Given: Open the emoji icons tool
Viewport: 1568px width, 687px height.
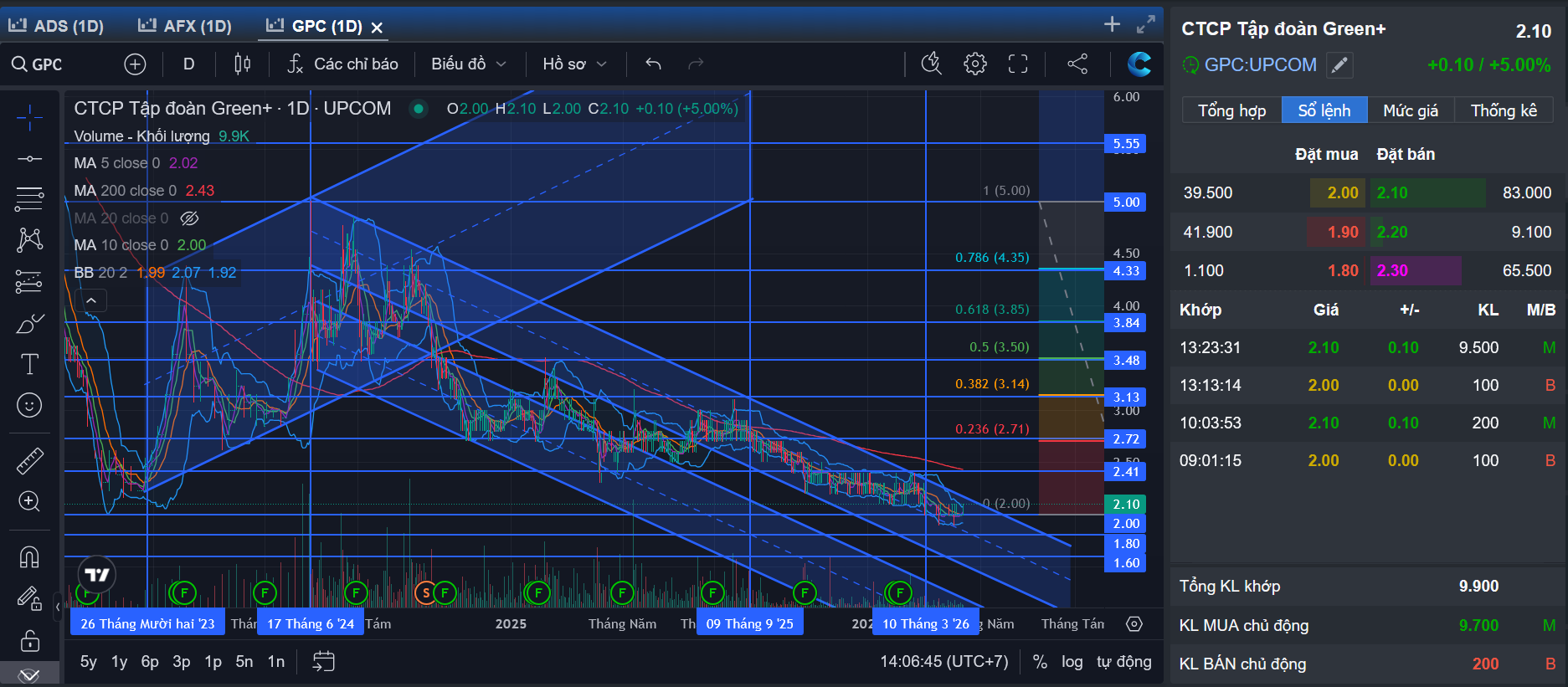Looking at the screenshot, I should pyautogui.click(x=29, y=405).
